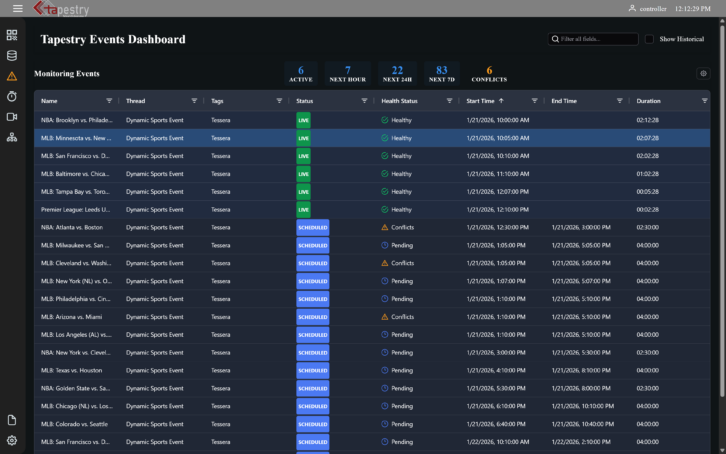The height and width of the screenshot is (454, 726).
Task: Open the hamburger menu
Action: [x=17, y=8]
